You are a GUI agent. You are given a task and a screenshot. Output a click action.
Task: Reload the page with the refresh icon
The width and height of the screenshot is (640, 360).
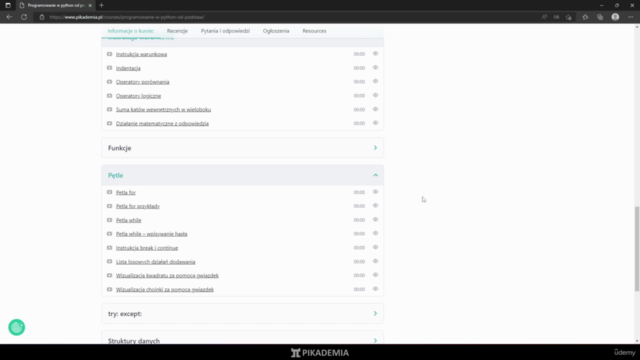point(24,17)
